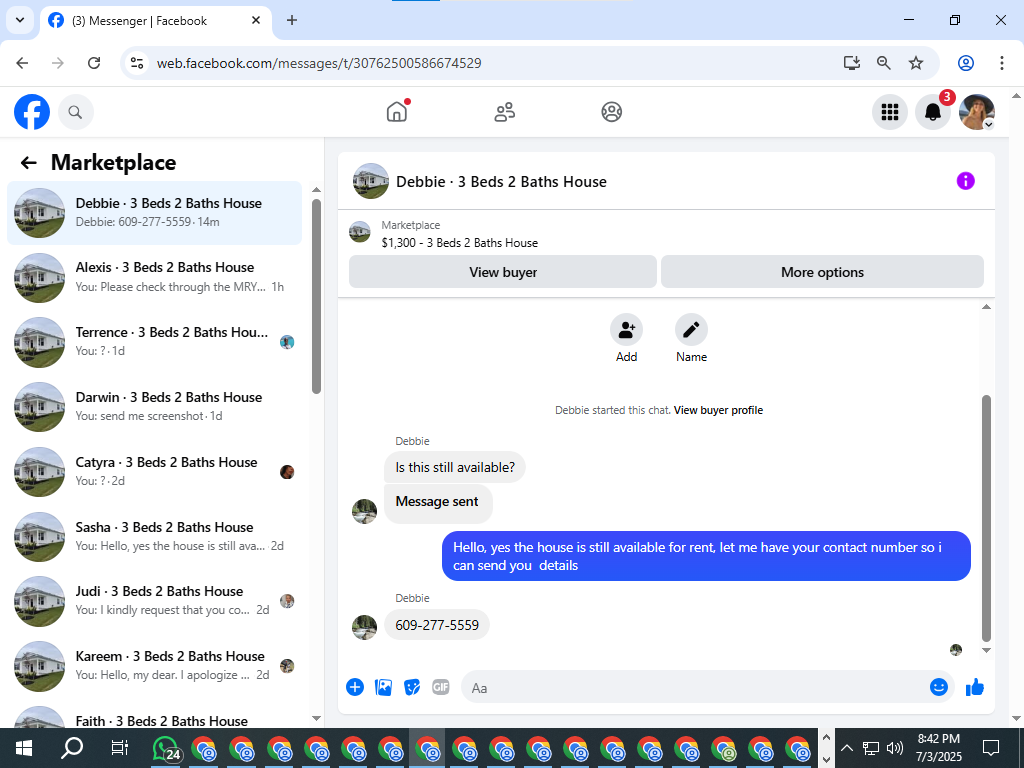Open the Chrome profile icon
Viewport: 1024px width, 768px height.
(x=966, y=63)
